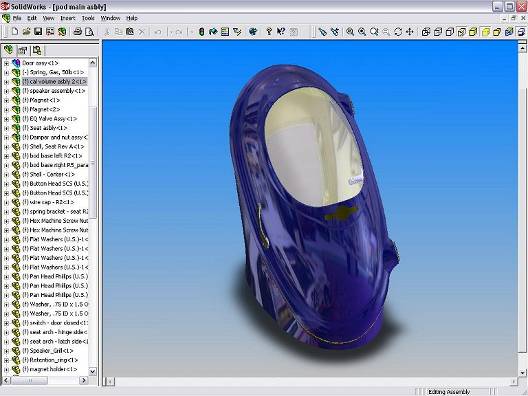Expand the Door assy<1> node
Image resolution: width=528 pixels, height=396 pixels.
pyautogui.click(x=6, y=63)
